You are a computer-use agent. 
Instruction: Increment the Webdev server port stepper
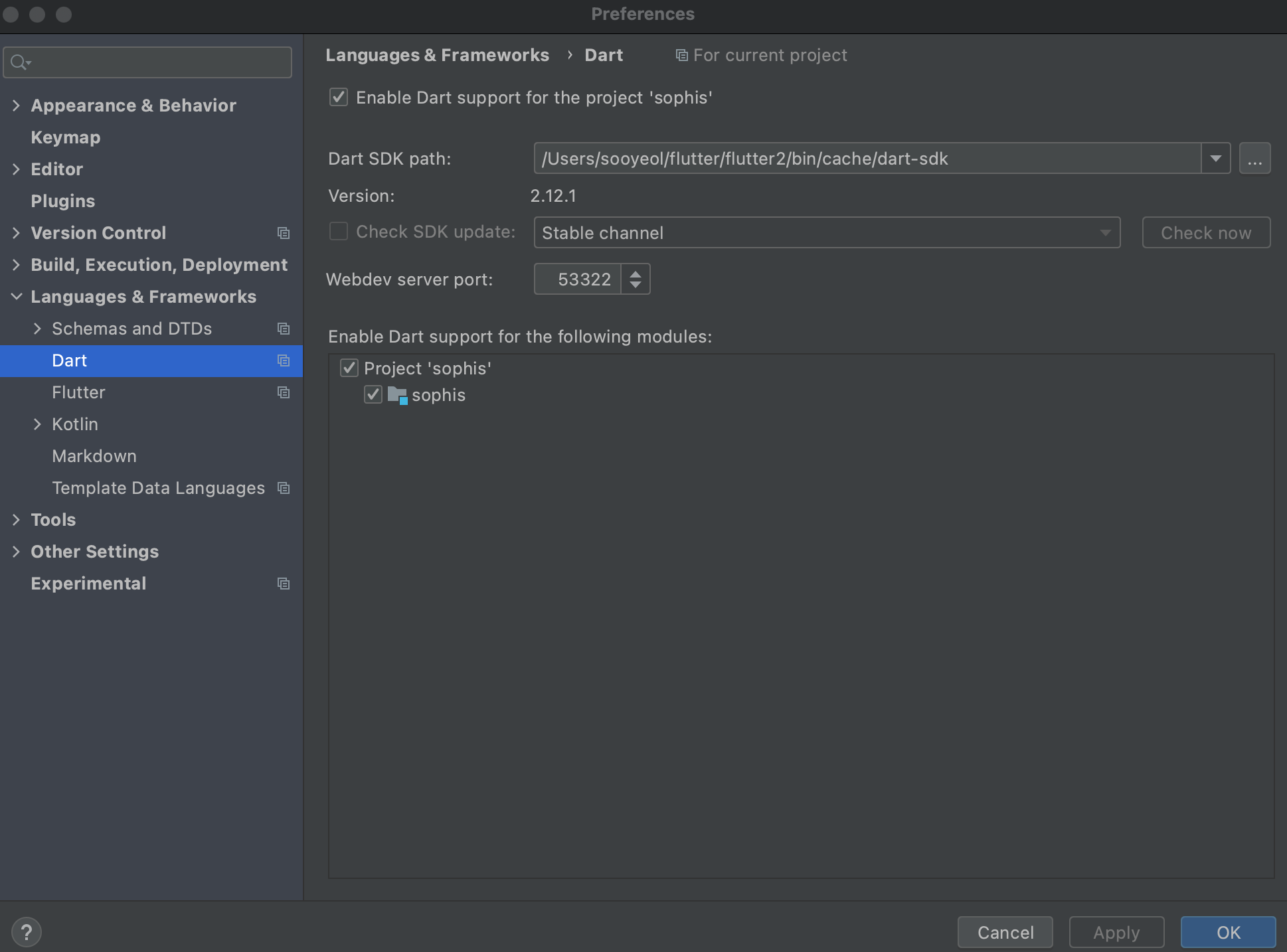click(x=636, y=273)
